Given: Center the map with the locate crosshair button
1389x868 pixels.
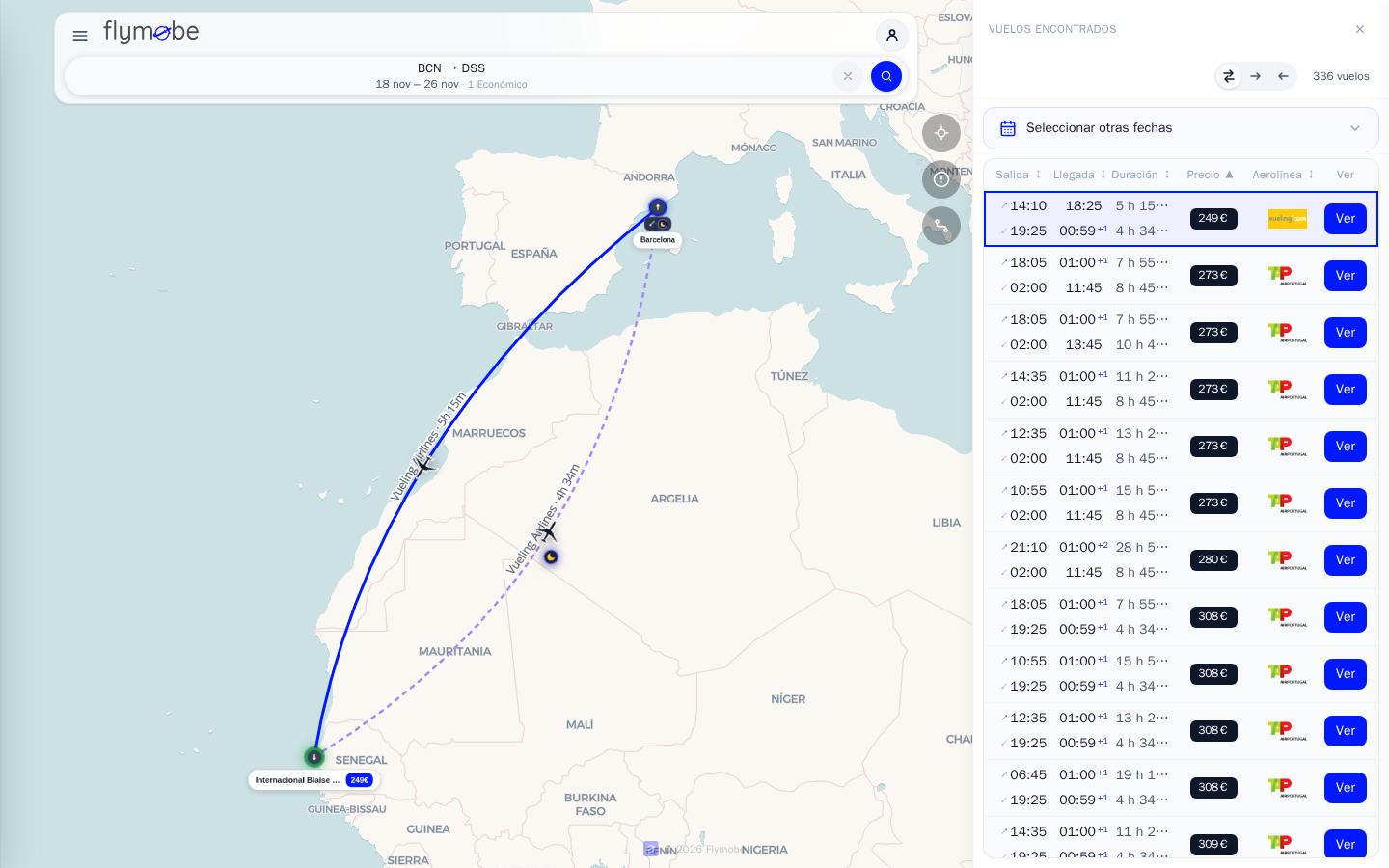Looking at the screenshot, I should (941, 133).
